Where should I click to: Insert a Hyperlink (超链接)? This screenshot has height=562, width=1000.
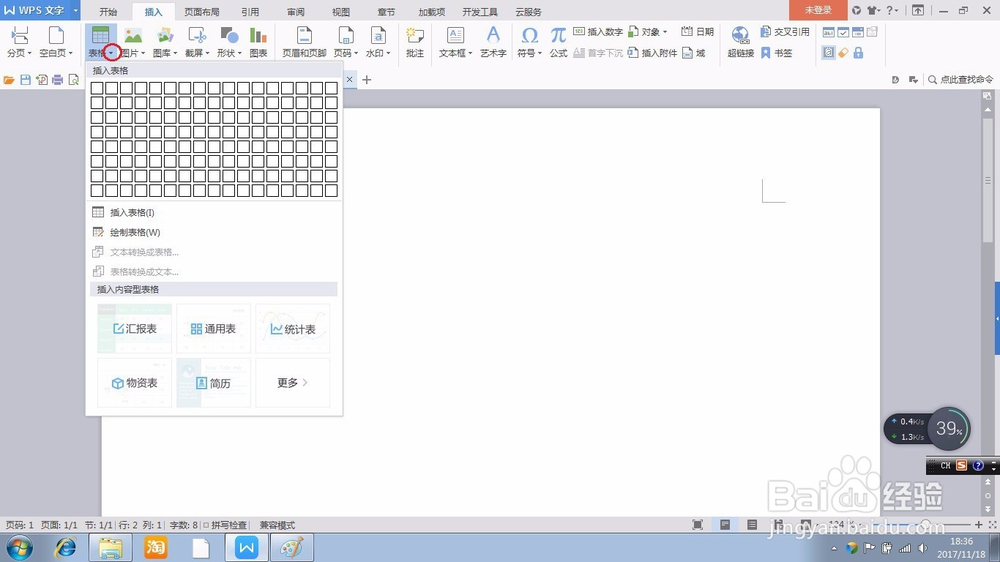[740, 42]
